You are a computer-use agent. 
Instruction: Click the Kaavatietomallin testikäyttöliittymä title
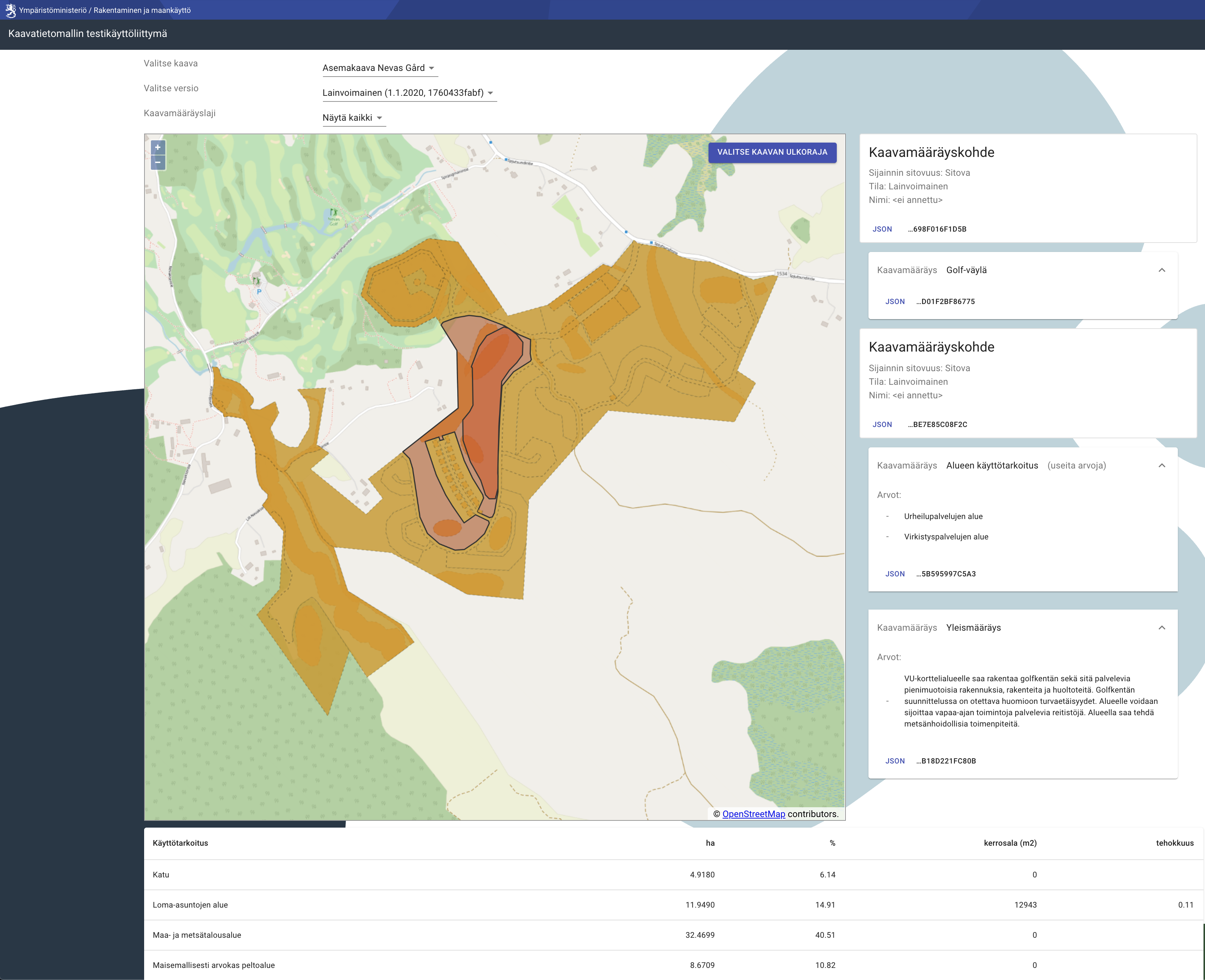[88, 34]
